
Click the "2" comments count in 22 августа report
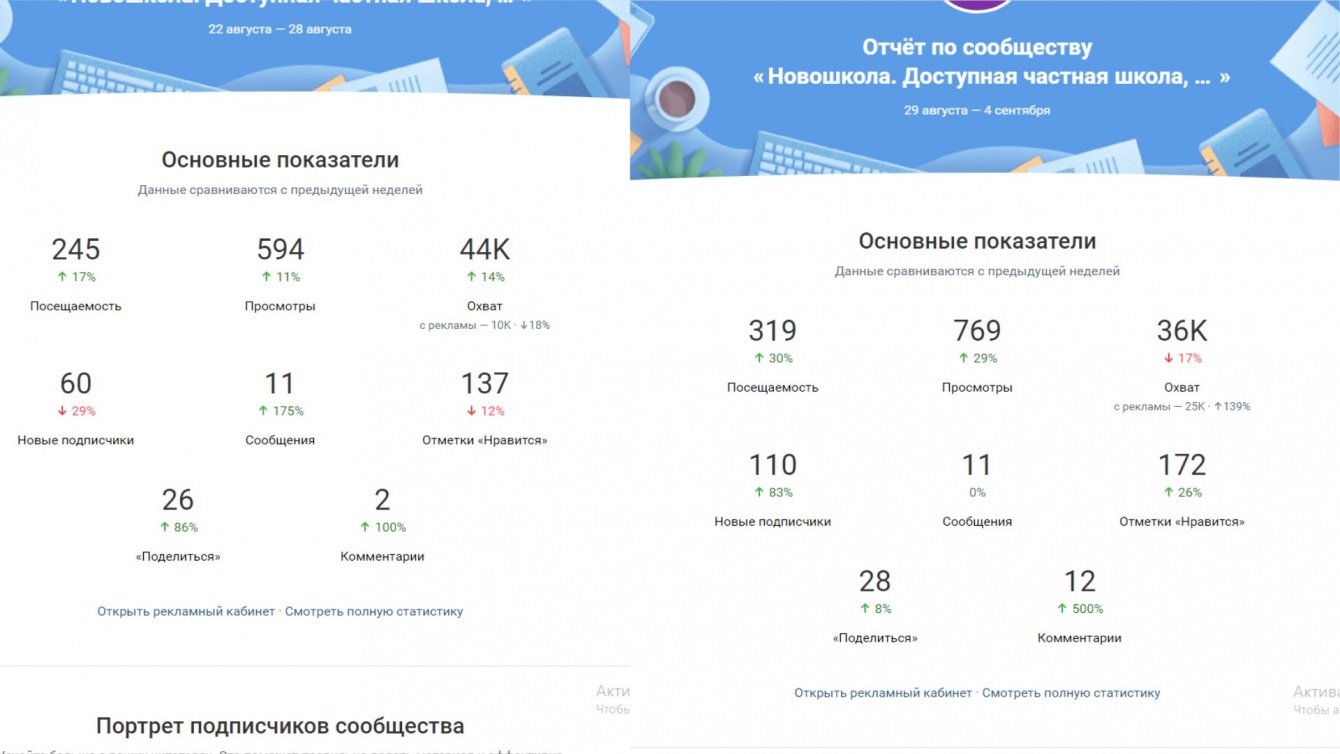[x=382, y=499]
